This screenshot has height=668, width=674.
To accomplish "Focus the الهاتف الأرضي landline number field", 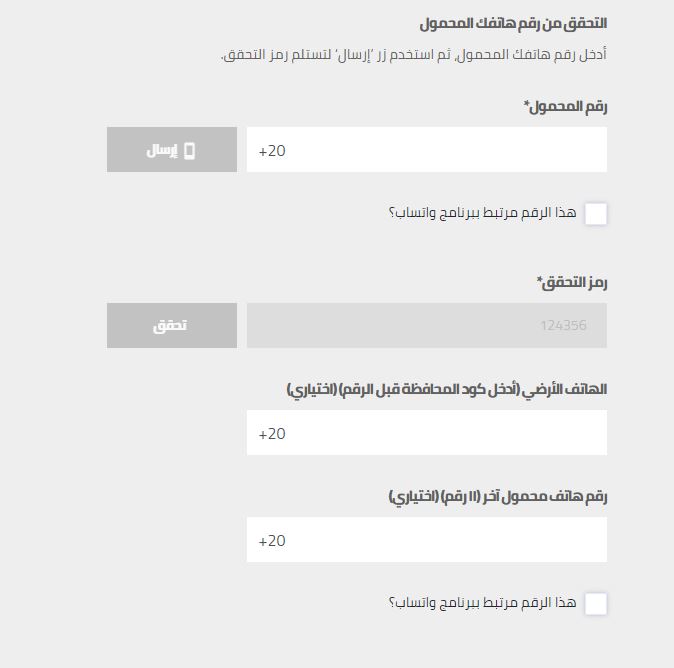I will click(426, 433).
